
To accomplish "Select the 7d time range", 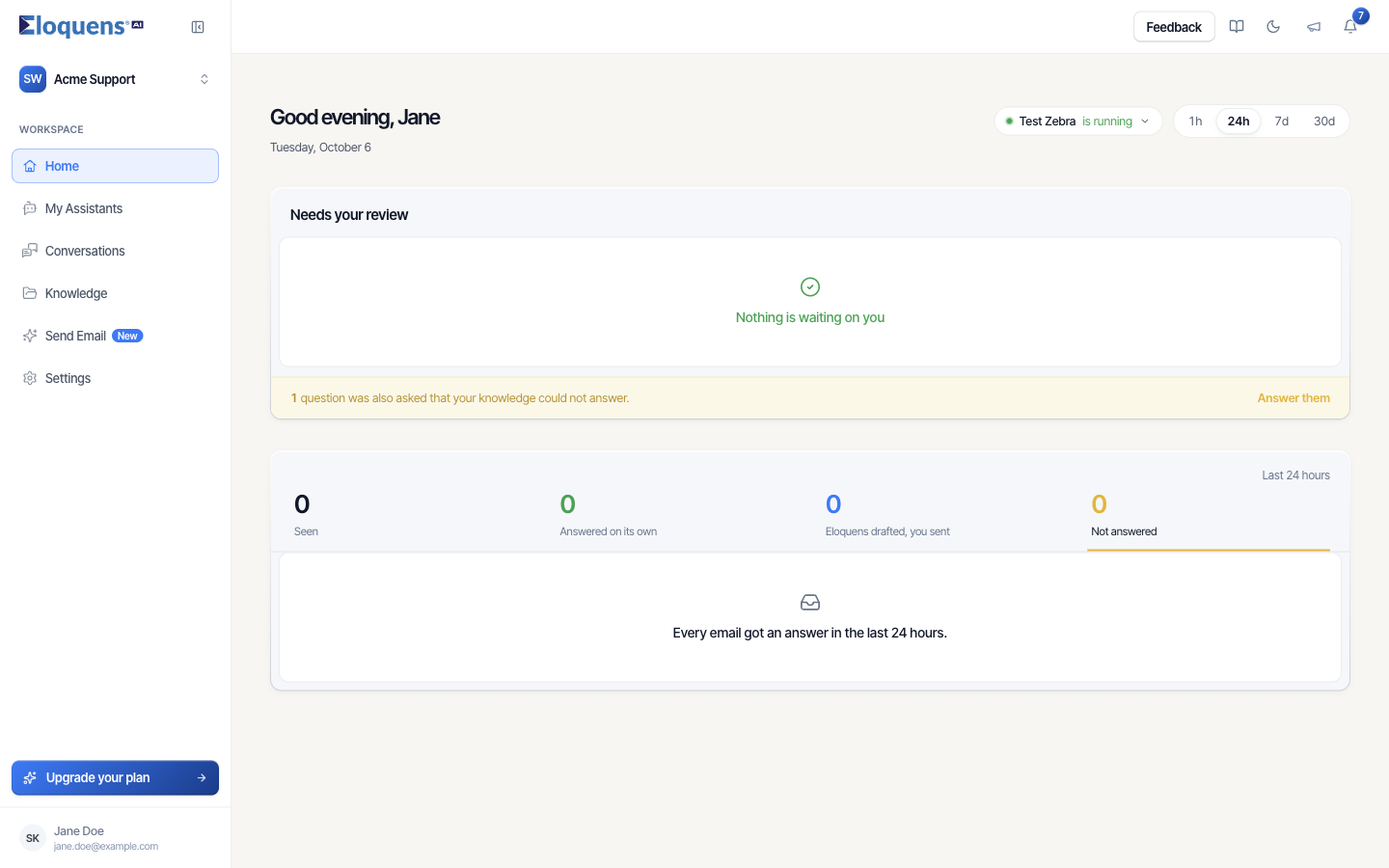I will coord(1282,122).
